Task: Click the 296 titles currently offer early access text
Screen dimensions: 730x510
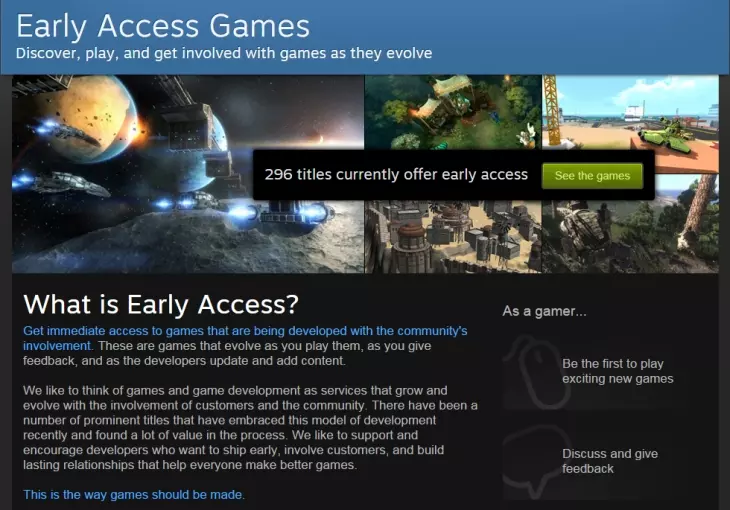Action: [x=396, y=174]
